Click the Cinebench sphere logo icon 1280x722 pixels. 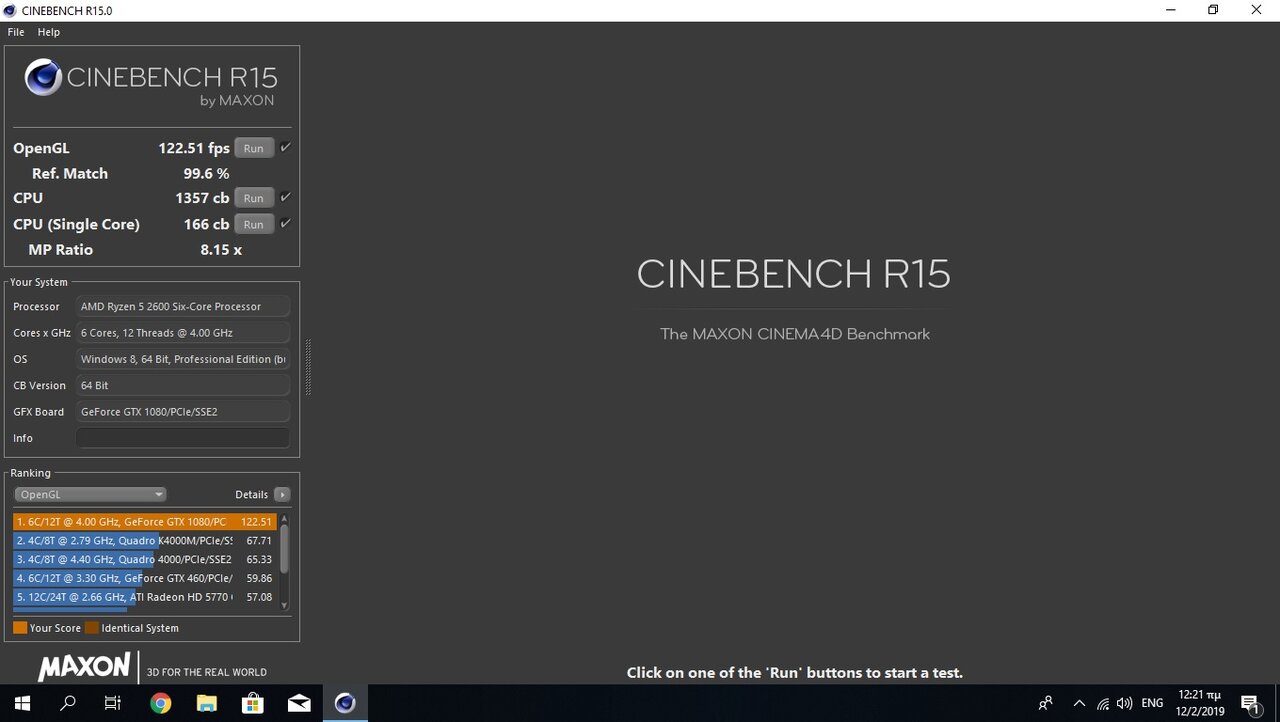[x=43, y=78]
